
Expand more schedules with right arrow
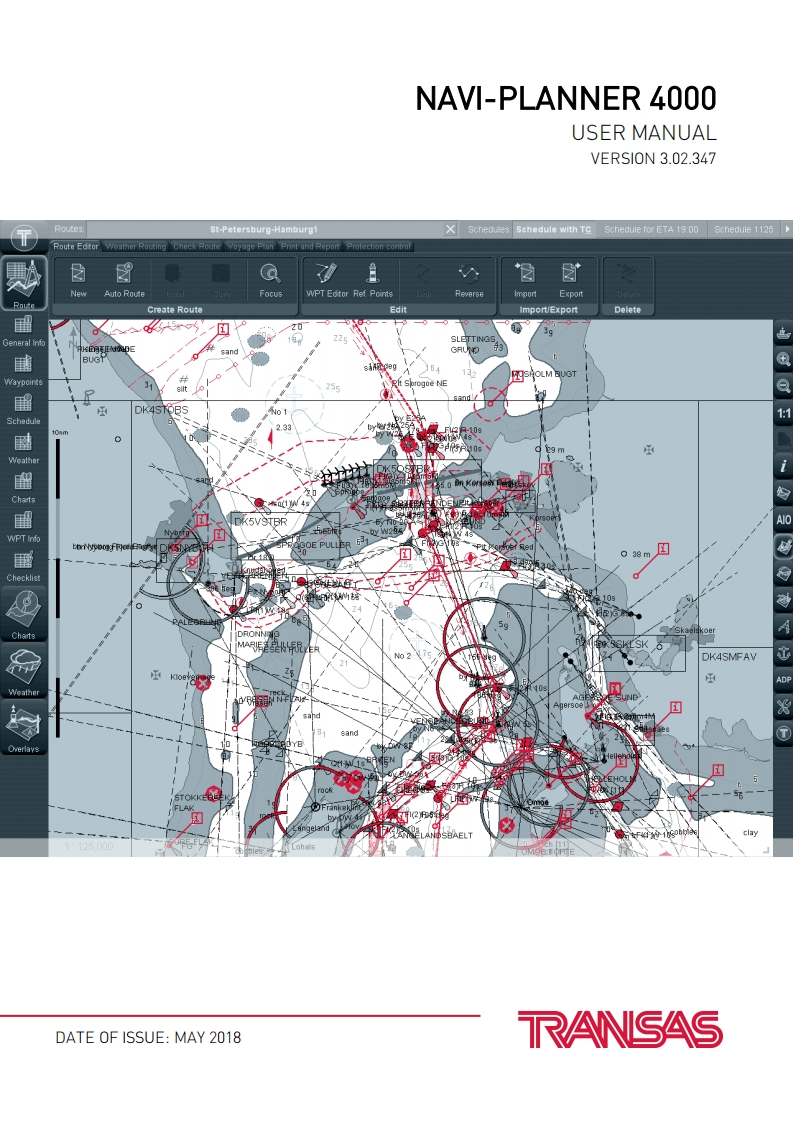click(x=787, y=230)
